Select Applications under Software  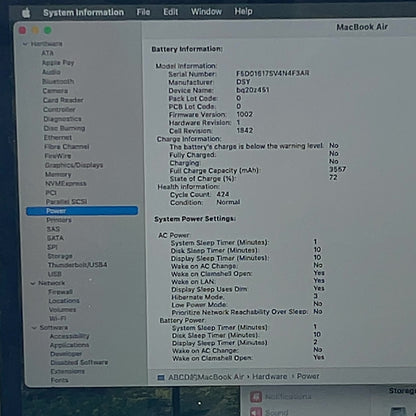pos(69,345)
